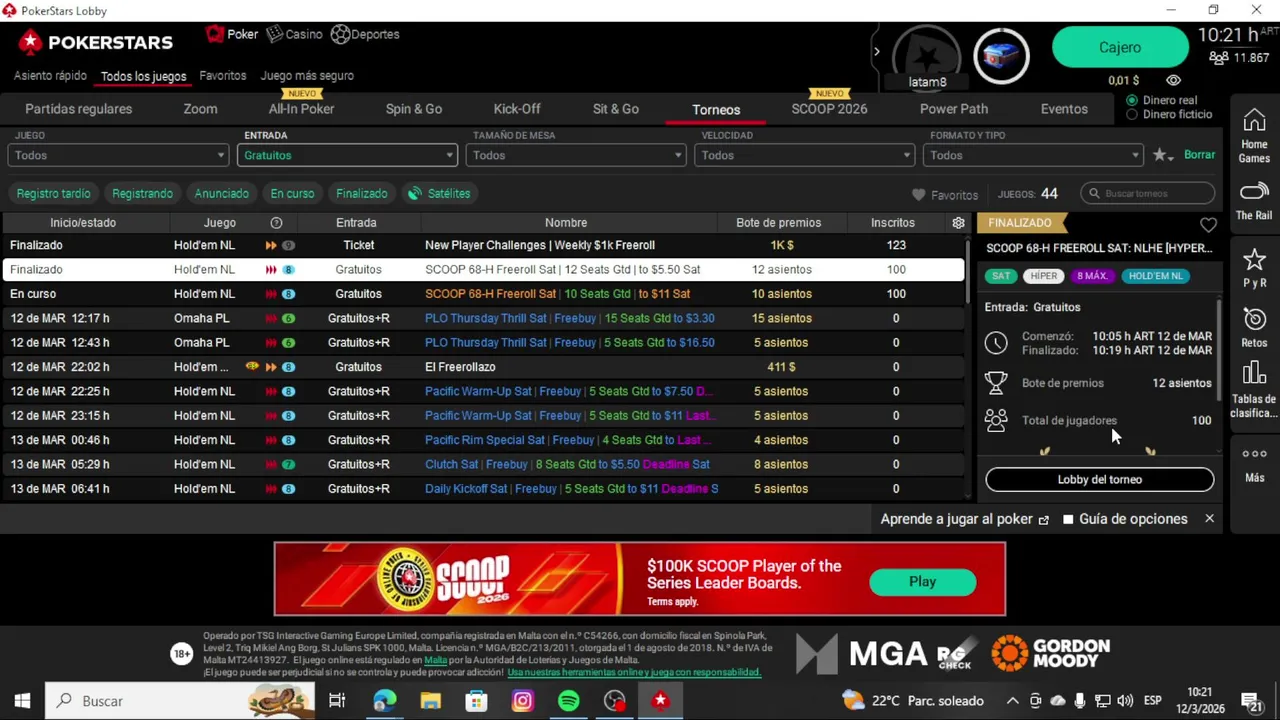Toggle Registrando filter
1280x720 pixels.
(142, 194)
